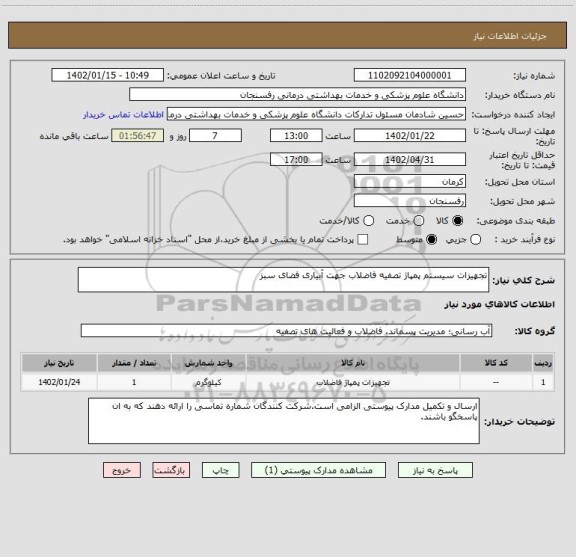The height and width of the screenshot is (557, 576).
Task: Click table cell تجهیزات پمپاژ فاضلاب
Action: [353, 382]
